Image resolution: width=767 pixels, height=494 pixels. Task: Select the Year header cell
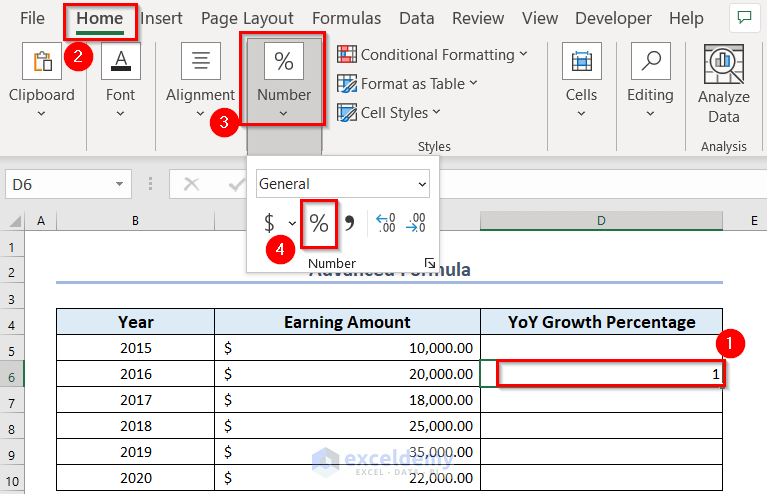pyautogui.click(x=135, y=322)
